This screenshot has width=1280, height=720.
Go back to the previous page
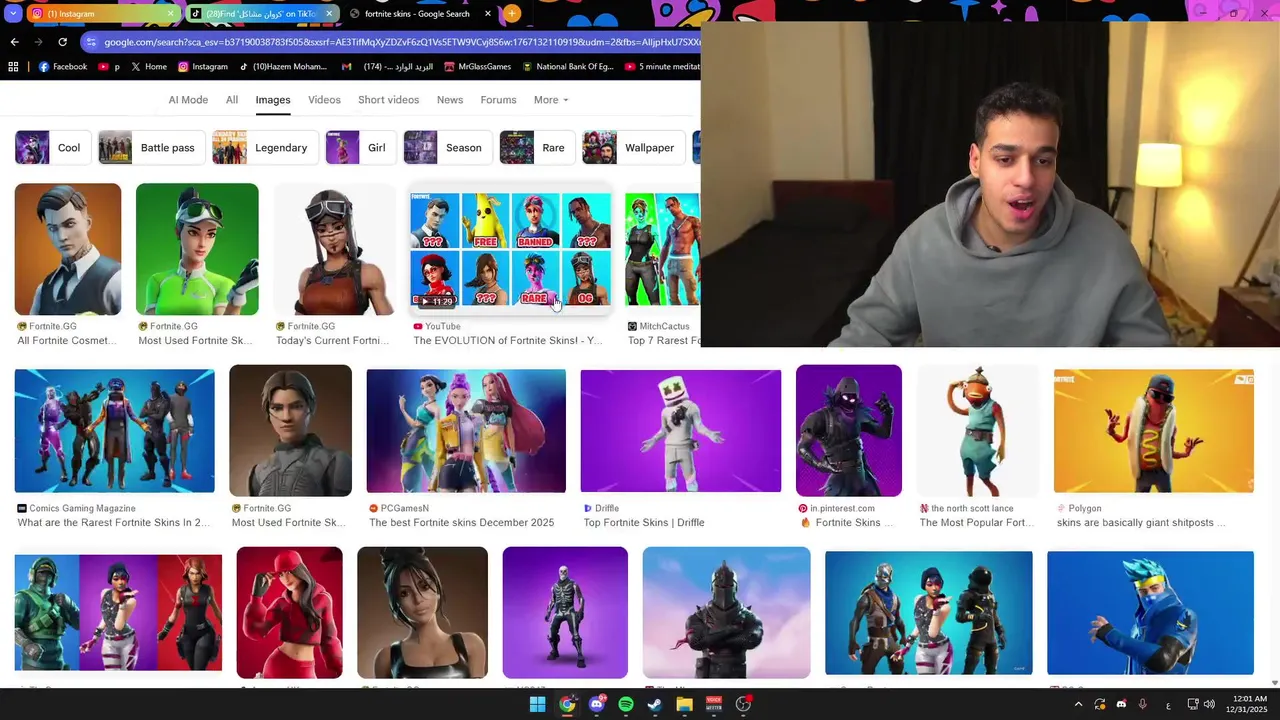point(14,42)
